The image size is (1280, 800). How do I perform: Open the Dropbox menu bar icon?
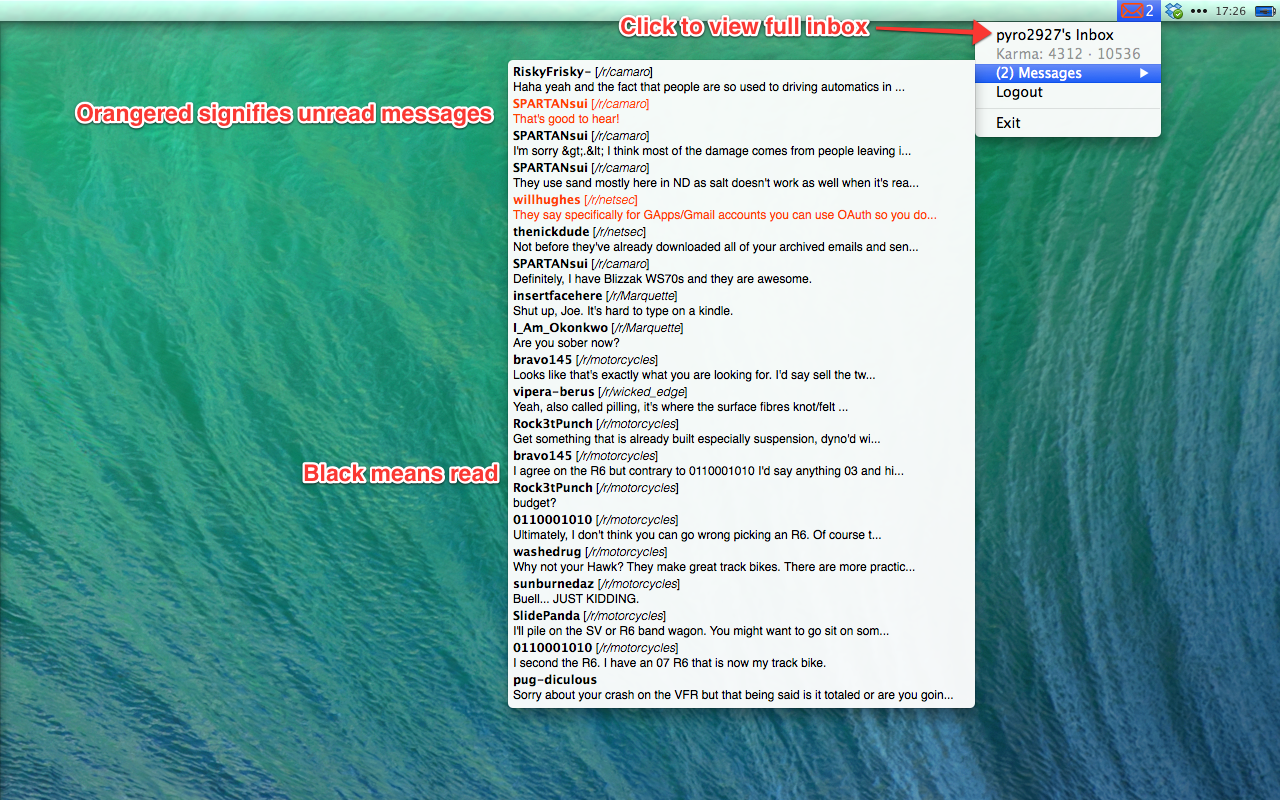[1174, 11]
